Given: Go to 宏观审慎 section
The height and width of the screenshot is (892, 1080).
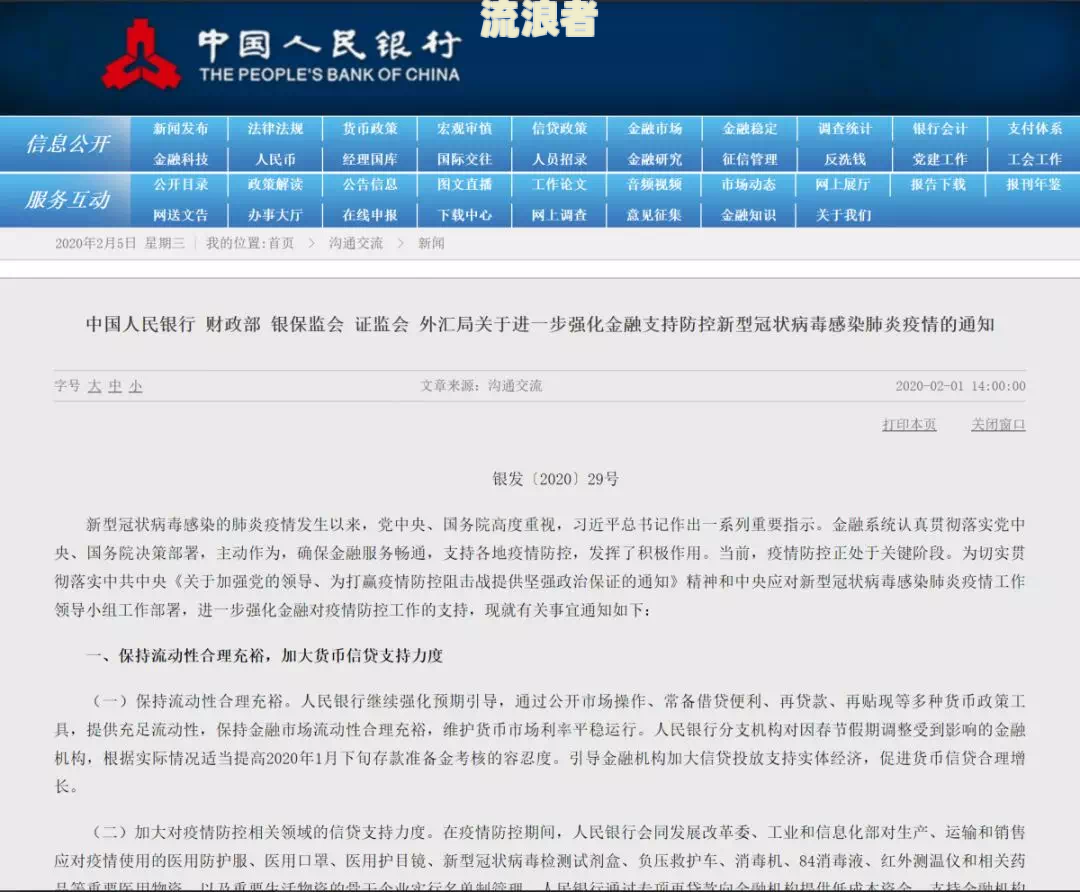Looking at the screenshot, I should point(465,129).
